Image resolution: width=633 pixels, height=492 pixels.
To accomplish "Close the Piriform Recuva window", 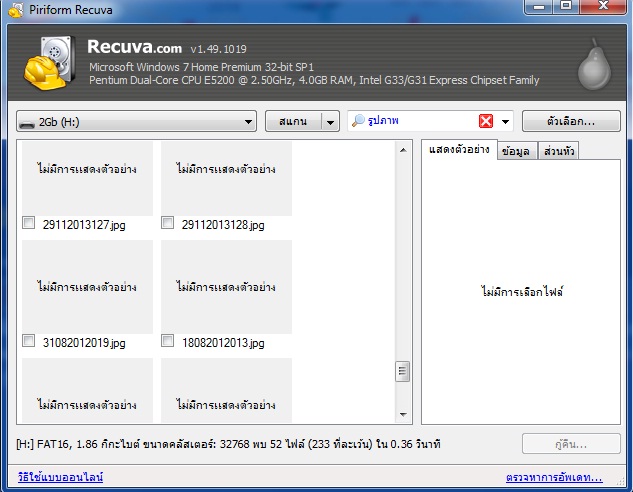I will [x=603, y=6].
